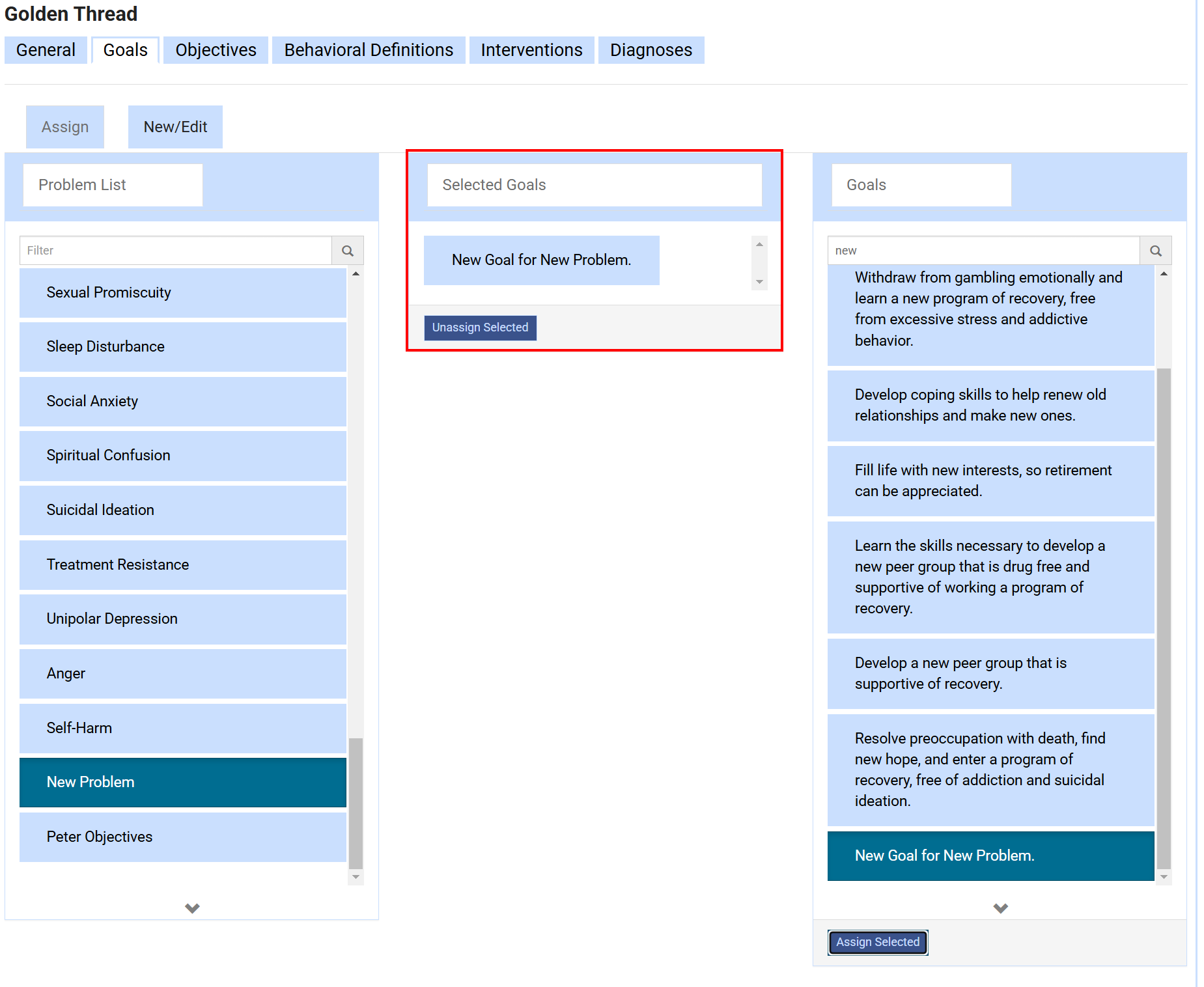Select Peter Objectives problem item

182,837
